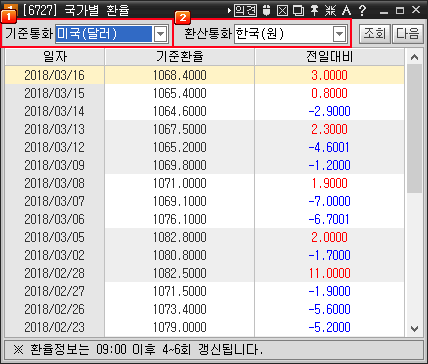Image resolution: width=428 pixels, height=364 pixels.
Task: Click rate value 1065.2000
Action: tap(180, 147)
